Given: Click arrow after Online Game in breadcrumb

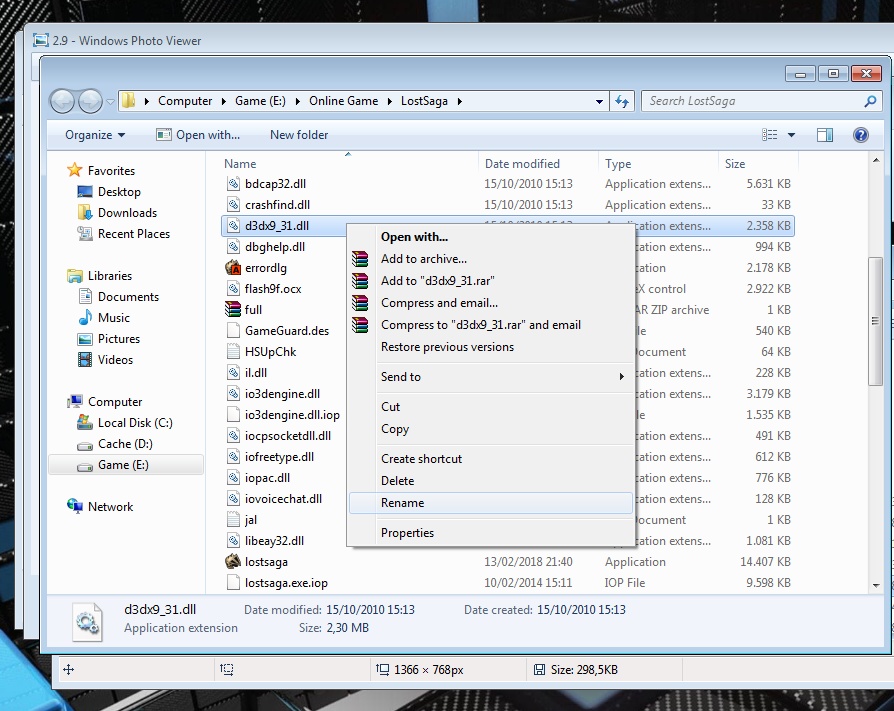Looking at the screenshot, I should pos(389,101).
